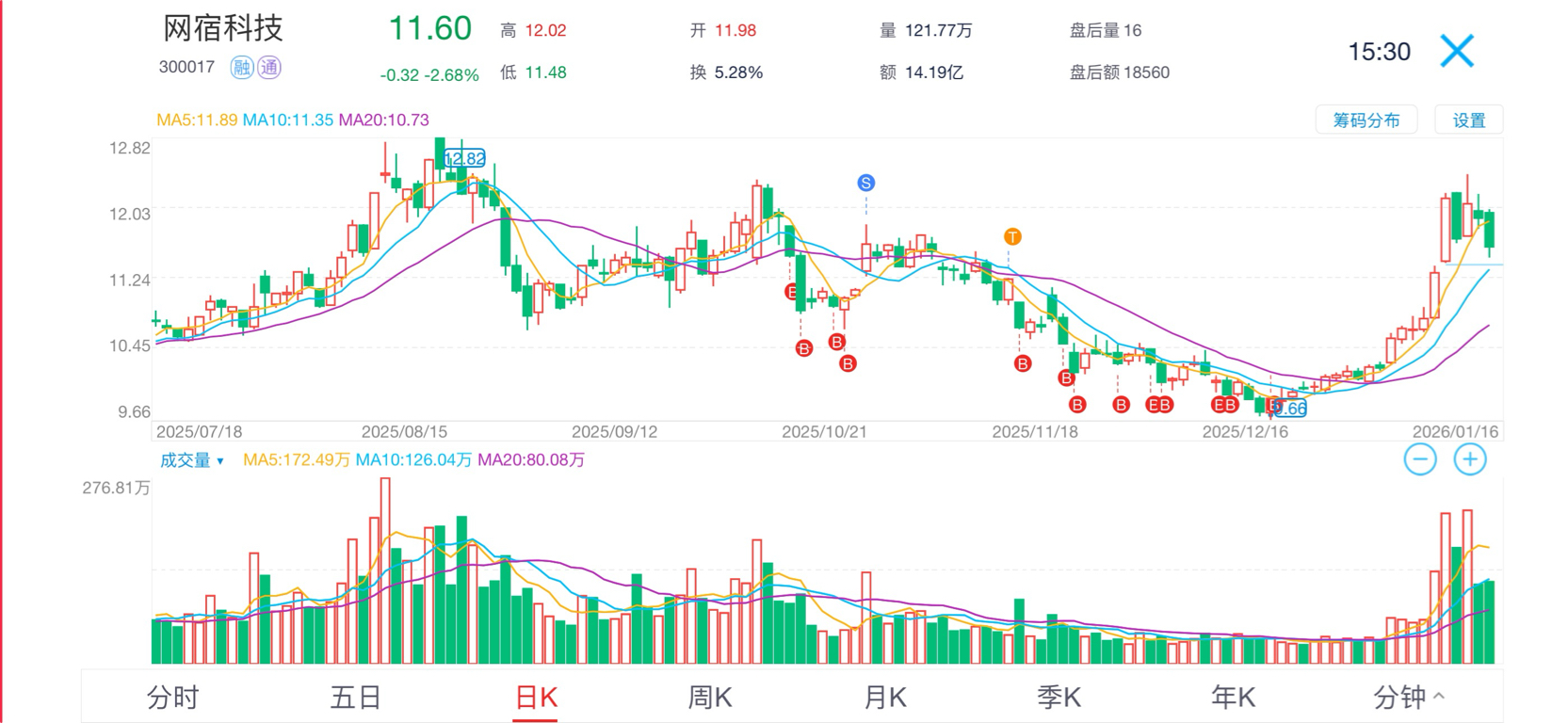Click the 融 margin trading badge
The width and height of the screenshot is (1568, 723).
point(242,67)
